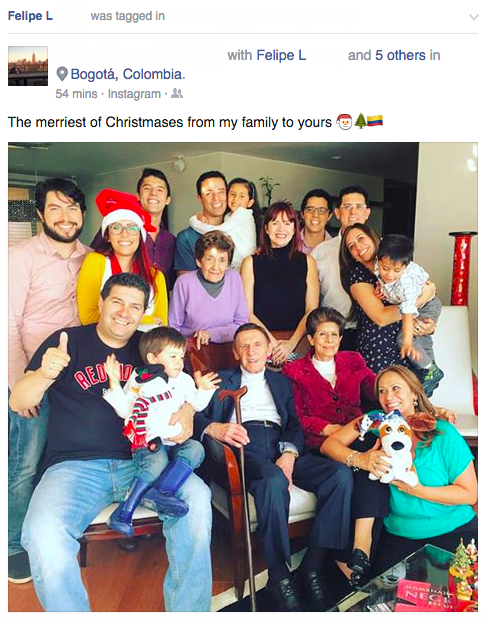Image resolution: width=488 pixels, height=624 pixels.
Task: Open the '54 mins' post timestamp
Action: click(76, 94)
